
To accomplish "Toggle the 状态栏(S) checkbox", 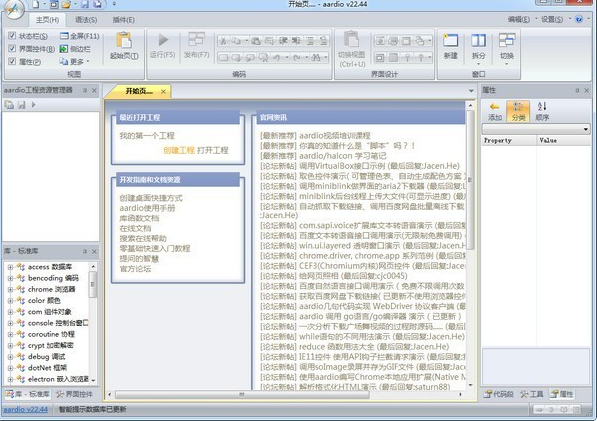I will [12, 35].
